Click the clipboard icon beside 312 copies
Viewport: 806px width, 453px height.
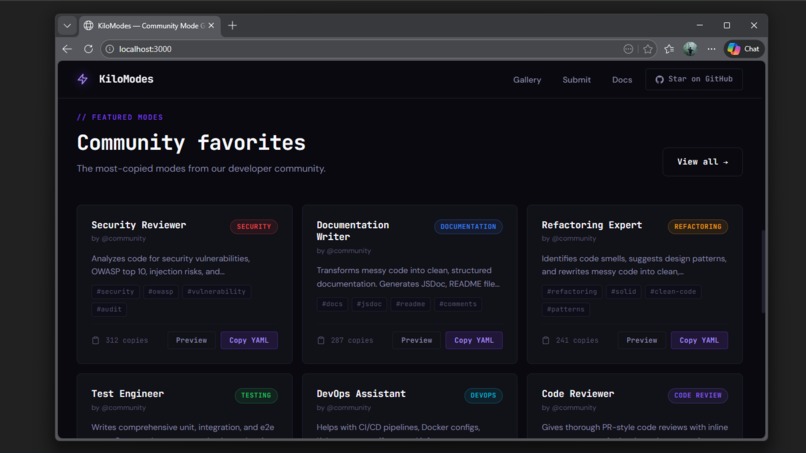coord(96,340)
